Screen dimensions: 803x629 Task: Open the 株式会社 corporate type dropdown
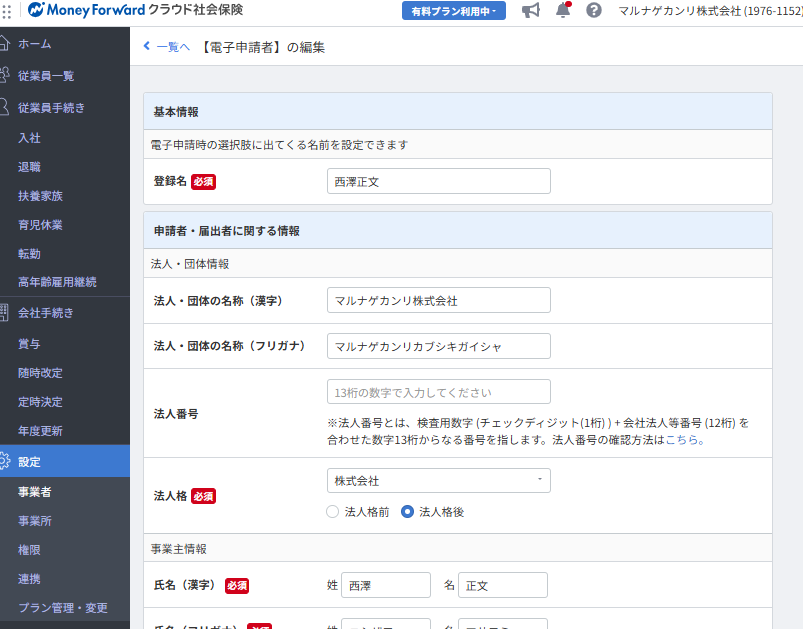click(438, 481)
